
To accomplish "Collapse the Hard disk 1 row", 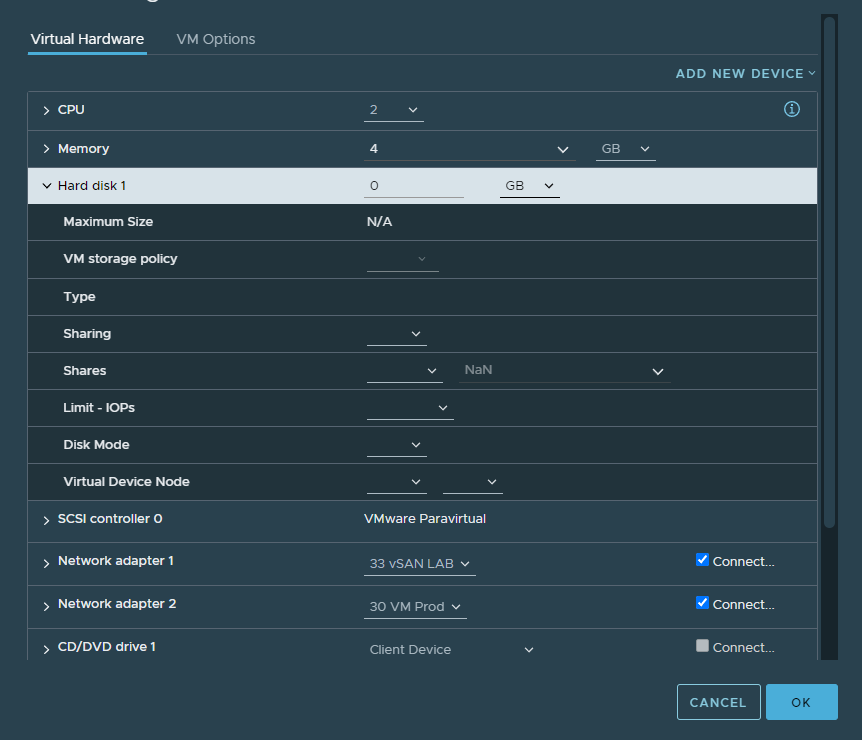I will click(x=46, y=186).
